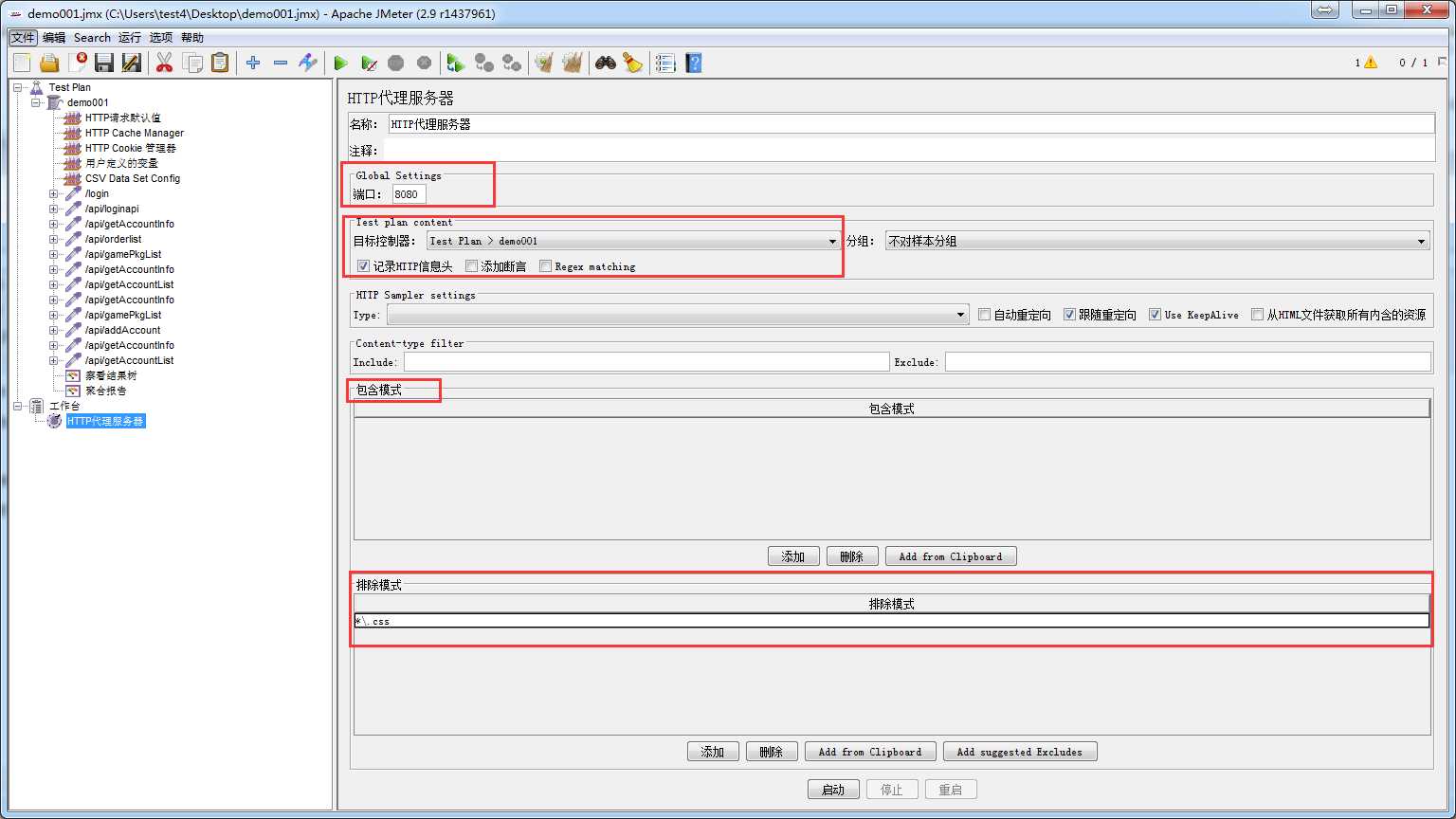
Task: Enable 从HTML文件获取所有内含的资源 checkbox
Action: 1257,315
